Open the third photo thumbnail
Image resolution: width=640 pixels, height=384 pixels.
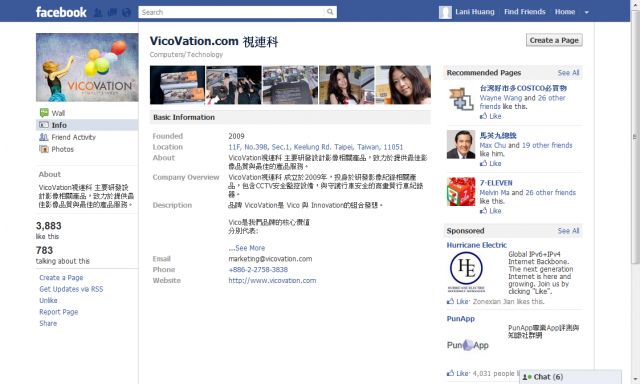pyautogui.click(x=290, y=85)
